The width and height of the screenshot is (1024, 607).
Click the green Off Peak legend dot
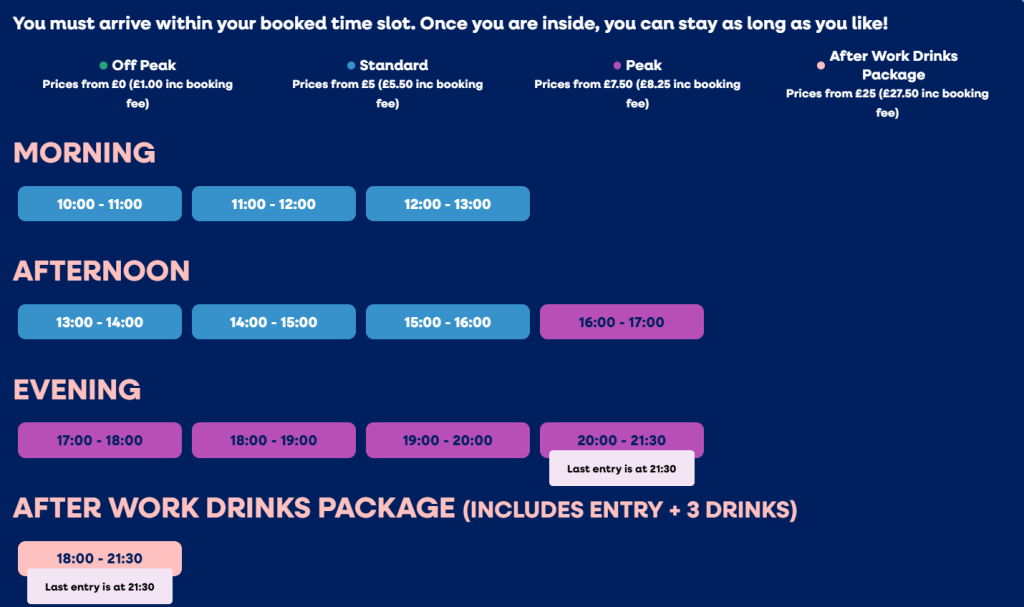point(103,66)
